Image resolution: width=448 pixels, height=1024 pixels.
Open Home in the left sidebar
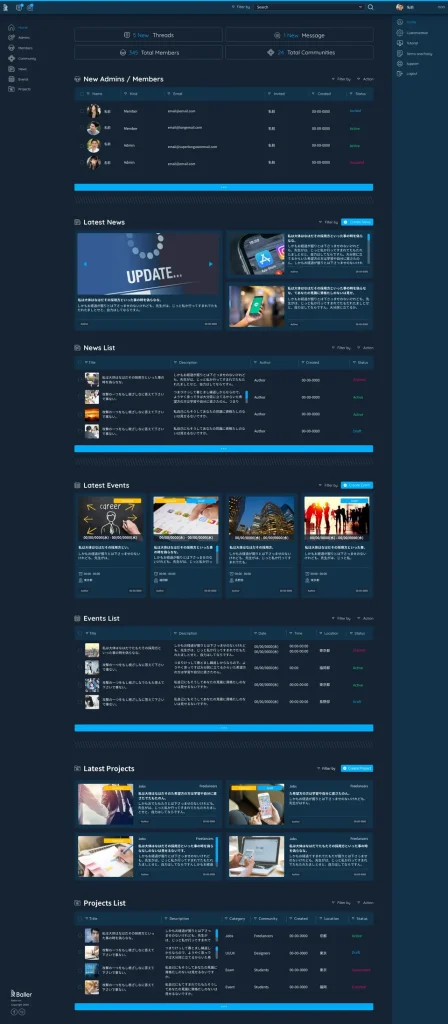click(18, 27)
